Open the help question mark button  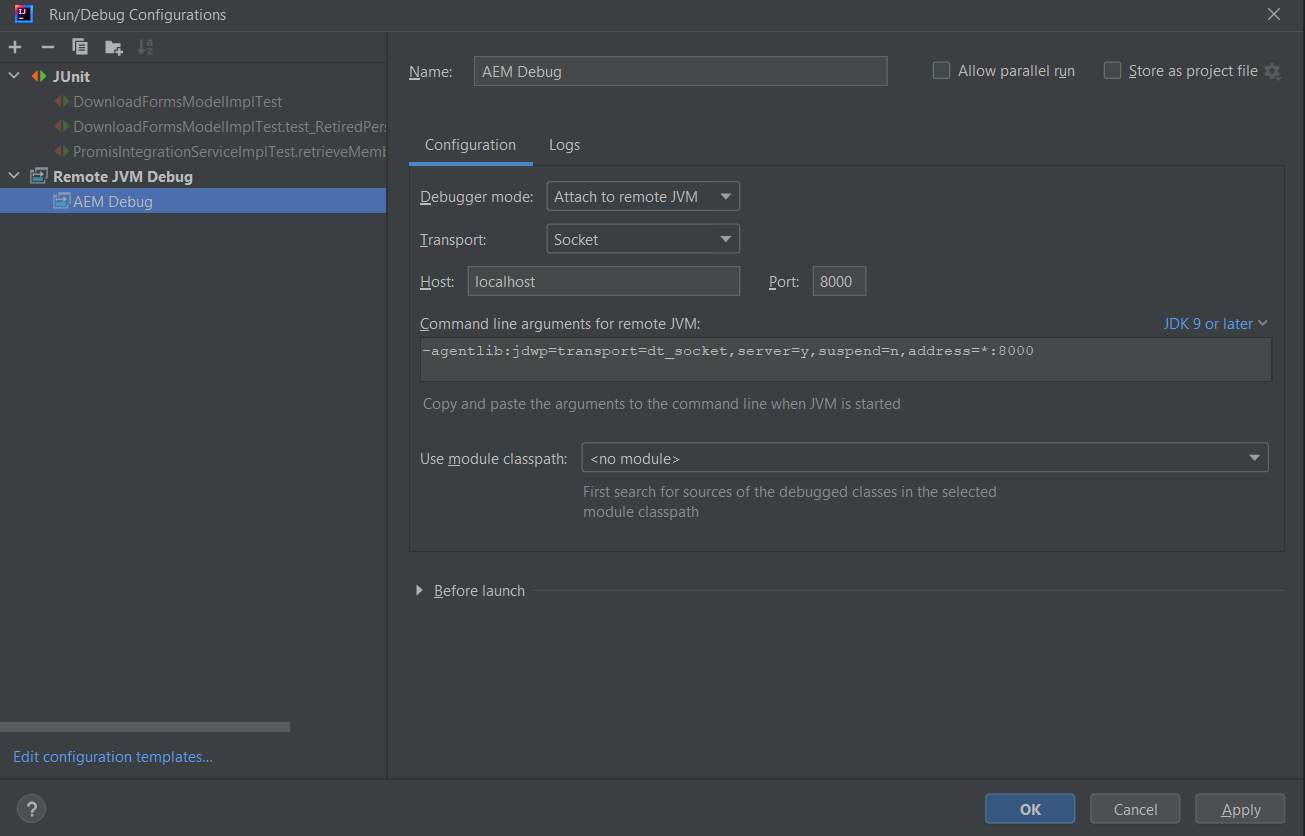[31, 809]
